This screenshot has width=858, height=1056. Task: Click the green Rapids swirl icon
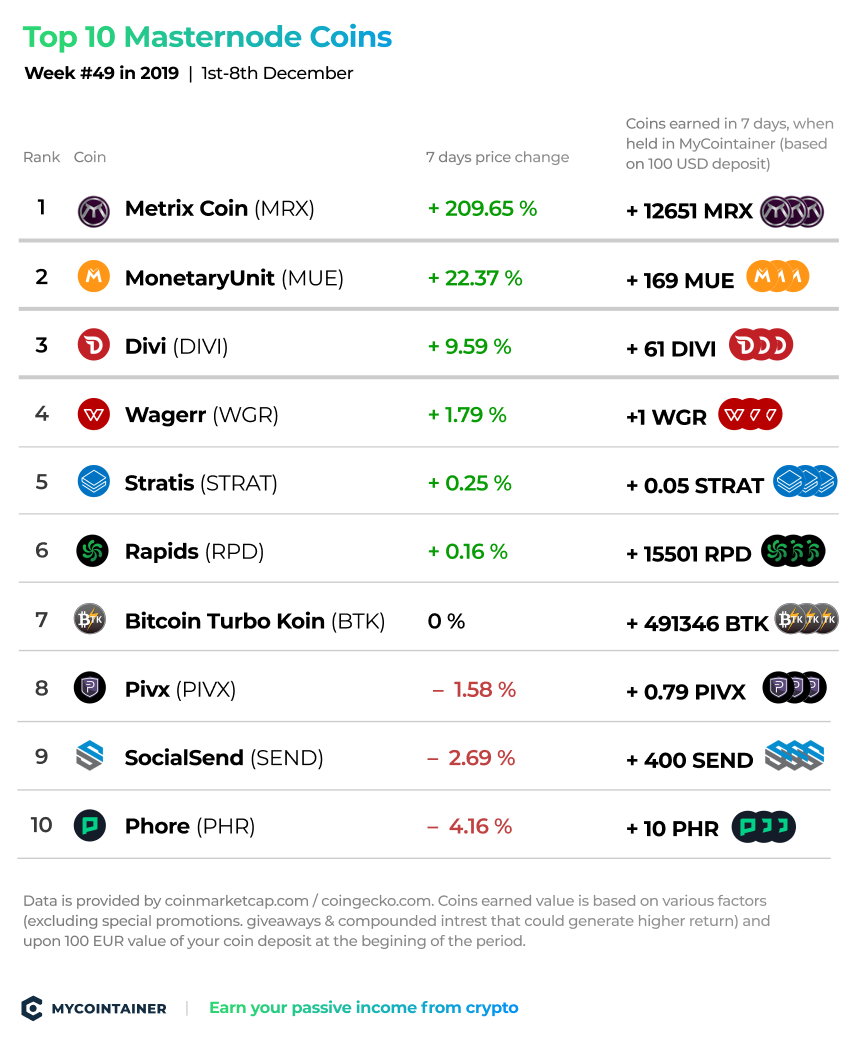tap(92, 551)
